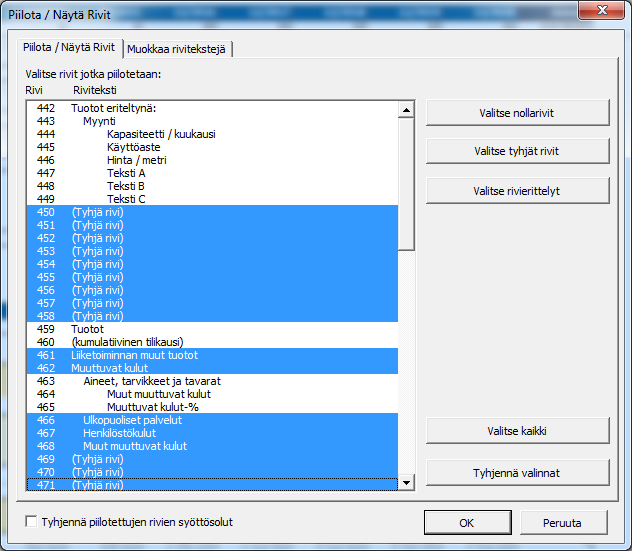Screen dimensions: 632x551
Task: Click row 453 (Tyhjä rivi)
Action: click(212, 251)
